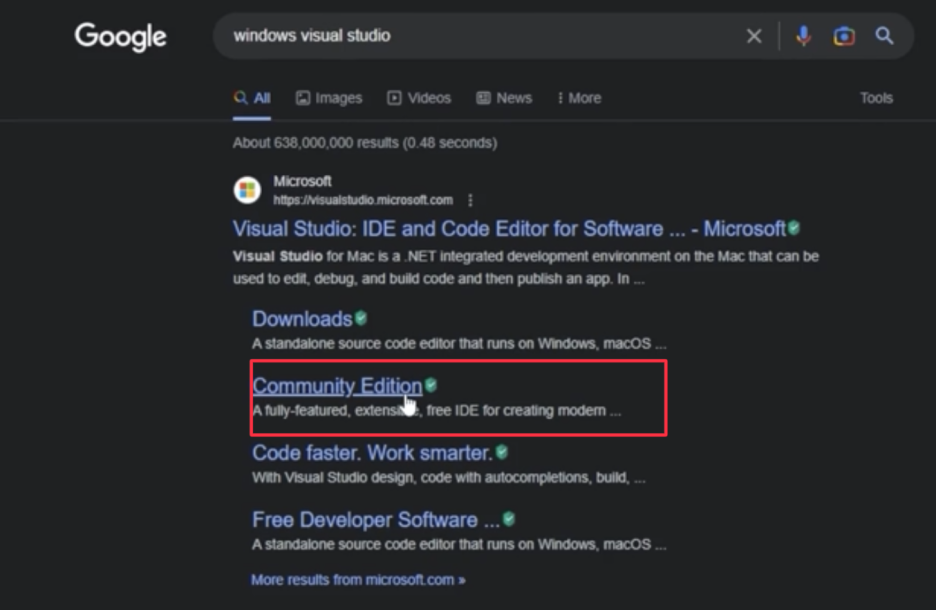The width and height of the screenshot is (936, 610).
Task: Open the Downloads sitelink
Action: [302, 319]
